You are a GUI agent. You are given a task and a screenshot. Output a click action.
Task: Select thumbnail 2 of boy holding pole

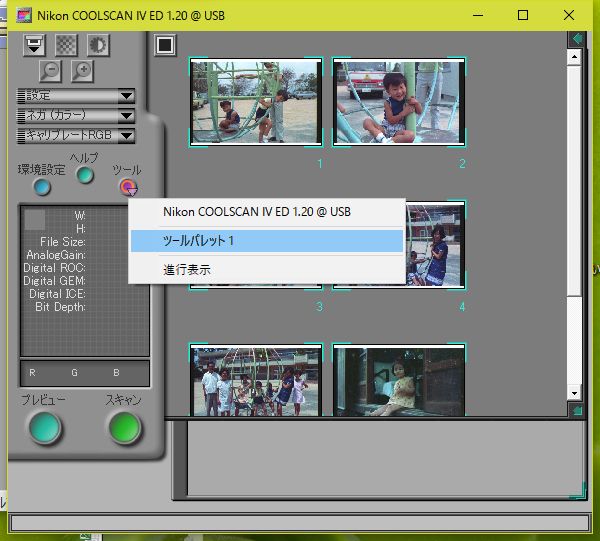pyautogui.click(x=399, y=102)
